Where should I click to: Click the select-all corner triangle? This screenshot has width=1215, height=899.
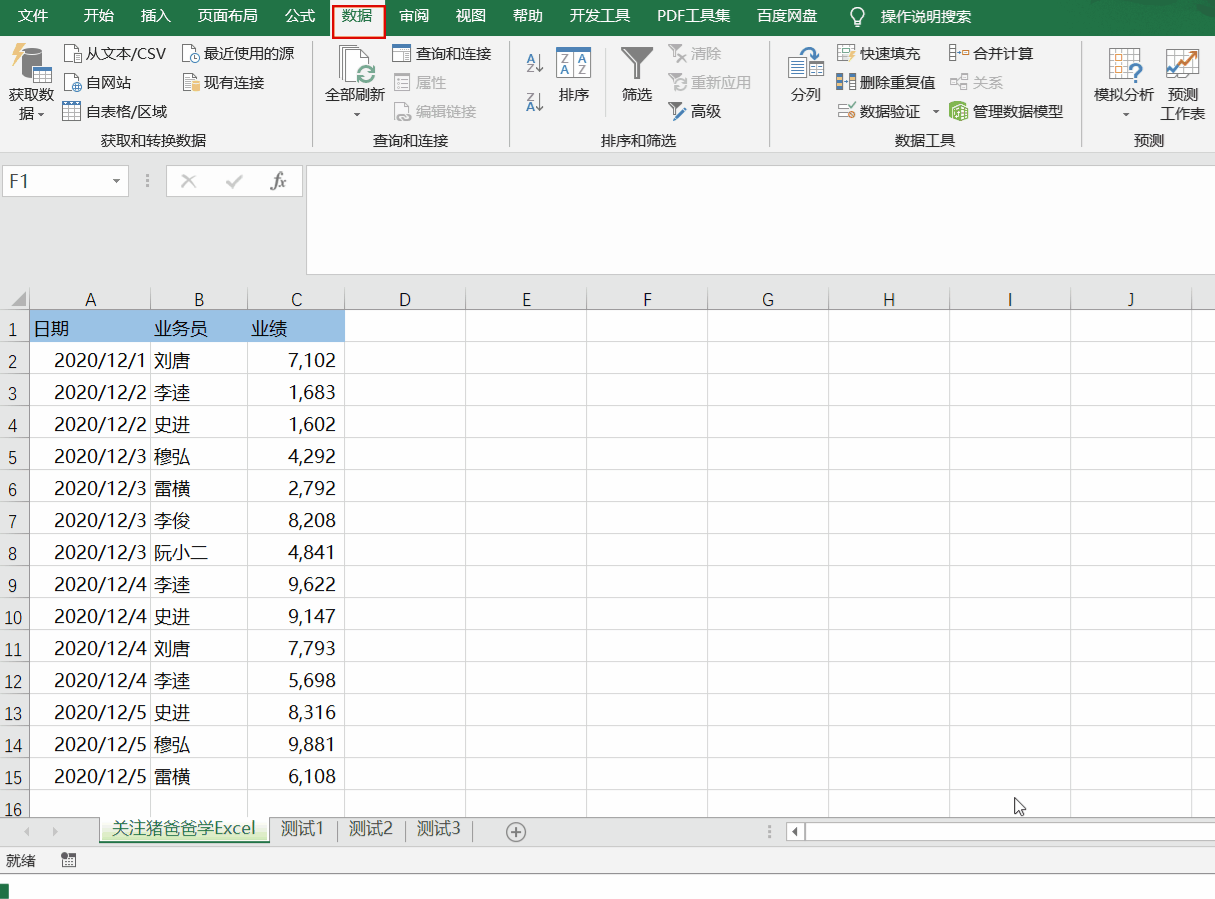[17, 299]
